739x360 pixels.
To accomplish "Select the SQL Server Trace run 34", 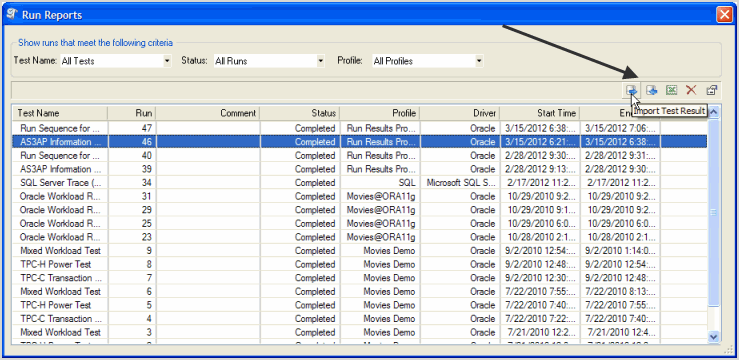I will [360, 182].
